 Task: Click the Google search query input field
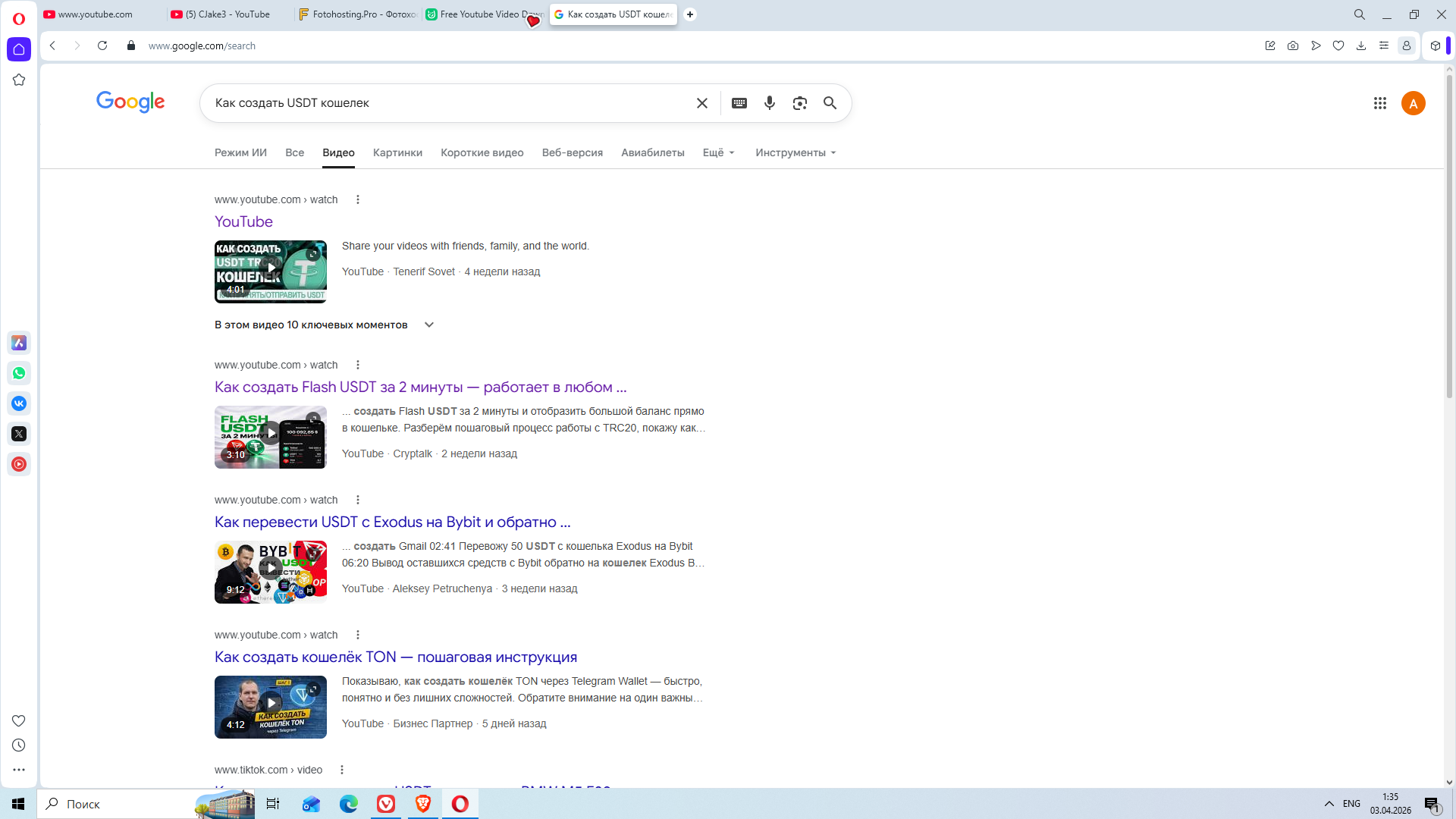click(447, 103)
